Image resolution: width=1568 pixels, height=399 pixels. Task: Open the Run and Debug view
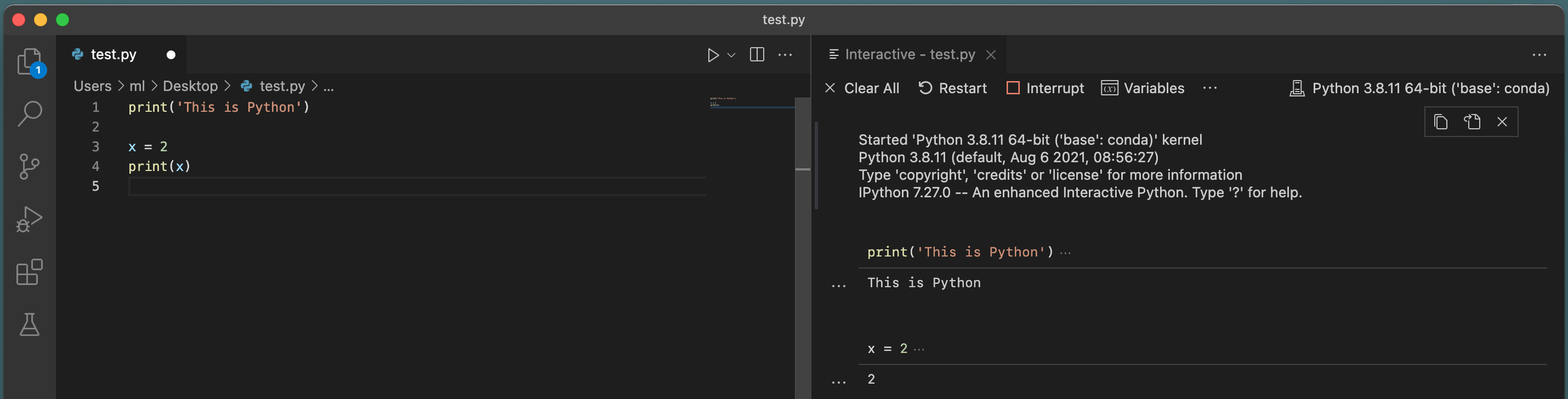click(x=29, y=220)
